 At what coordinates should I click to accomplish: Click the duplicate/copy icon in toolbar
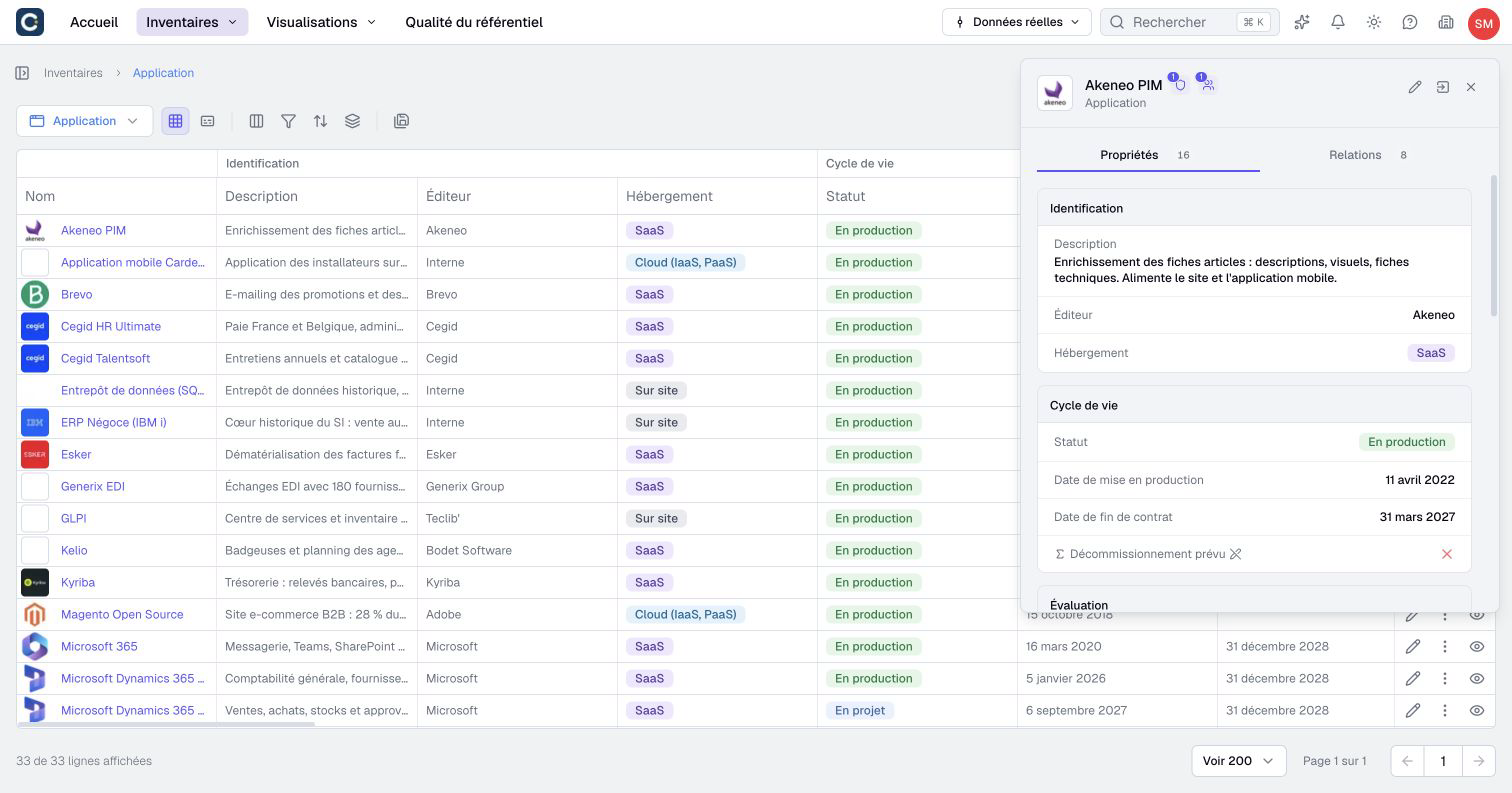coord(401,121)
